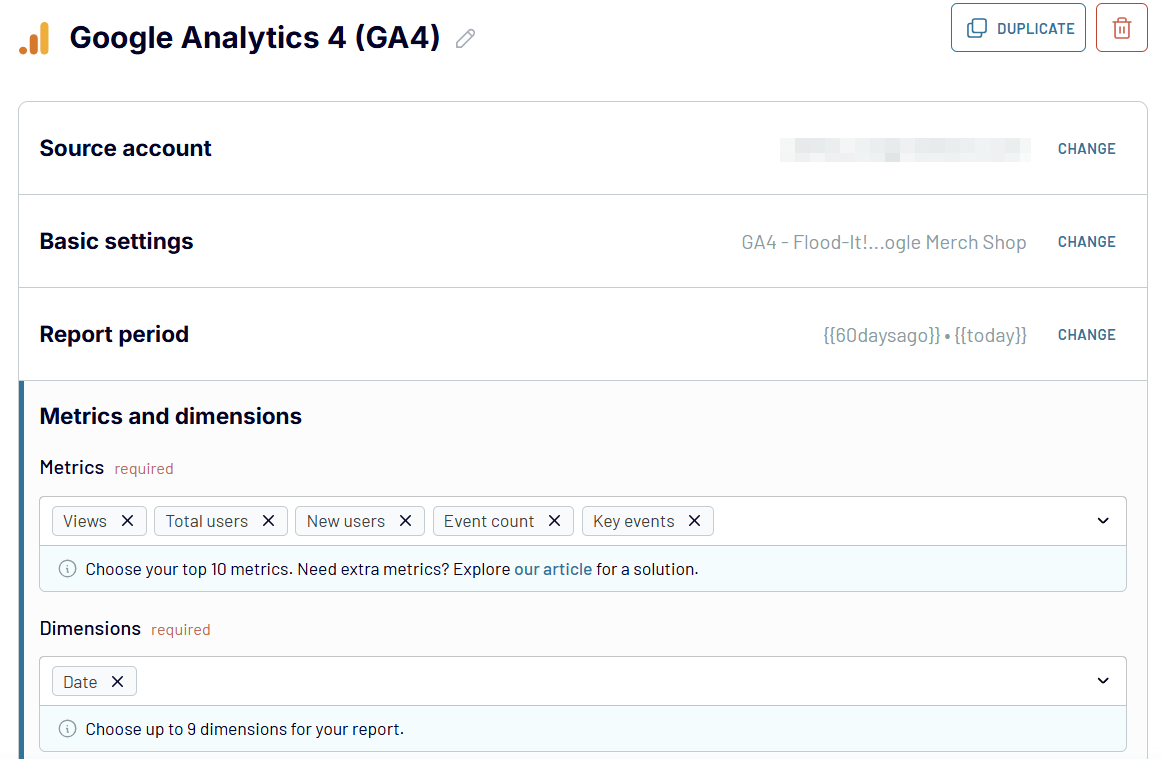Viewport: 1161px width, 759px height.
Task: Click the 'required' tag beside Metrics
Action: [x=144, y=469]
